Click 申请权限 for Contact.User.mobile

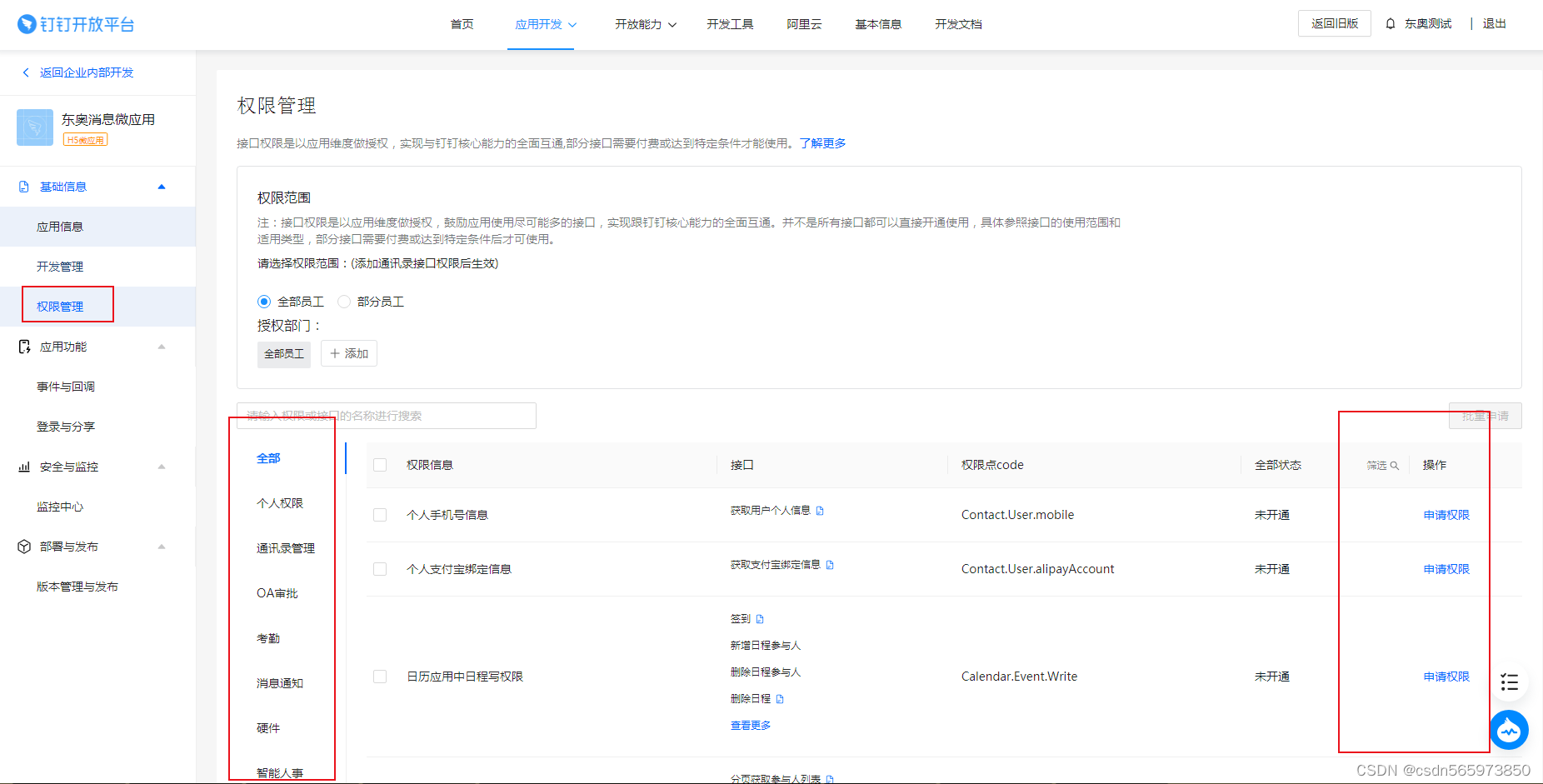point(1446,515)
